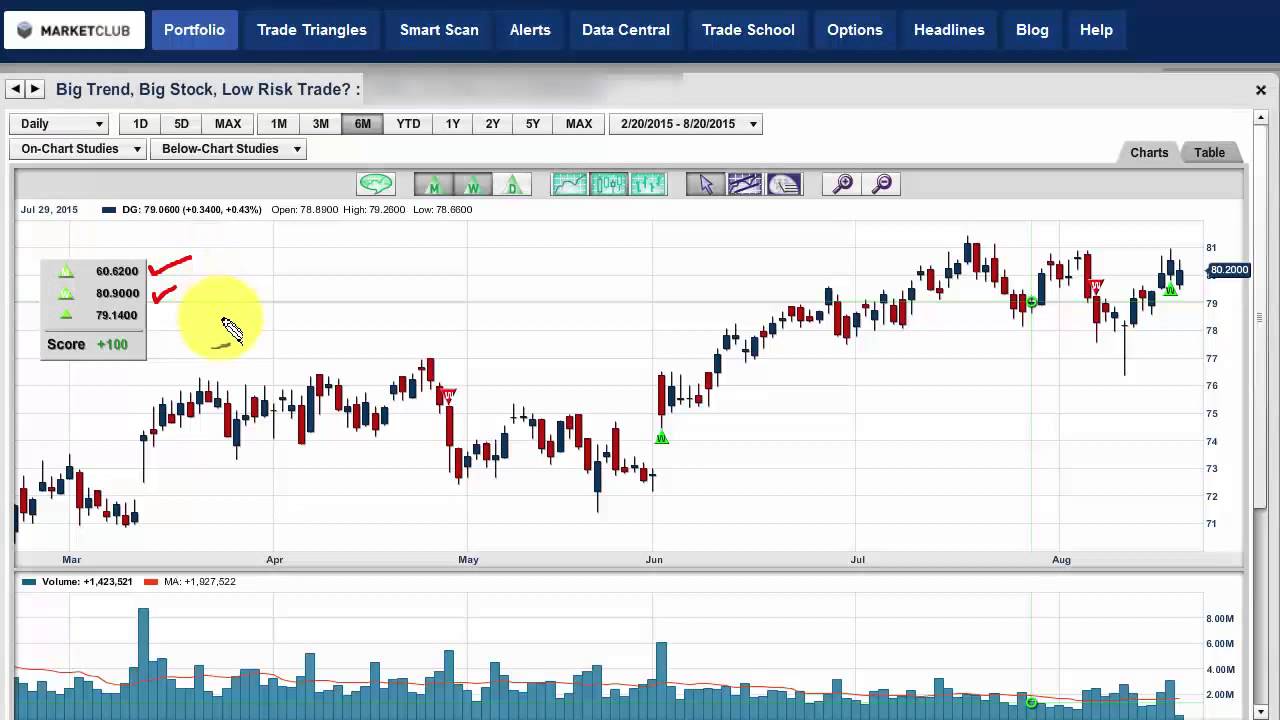
Task: Click the weekly triangle at 80.9000
Action: 66,293
